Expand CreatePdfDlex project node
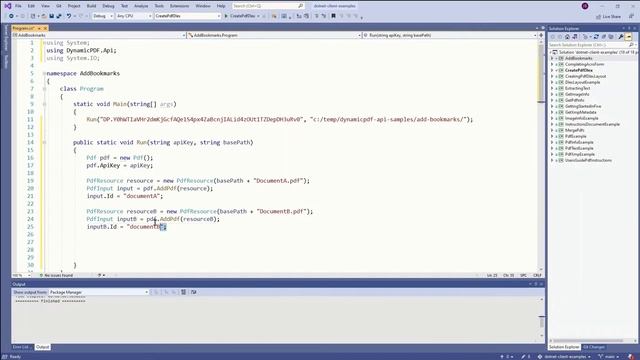 point(552,70)
